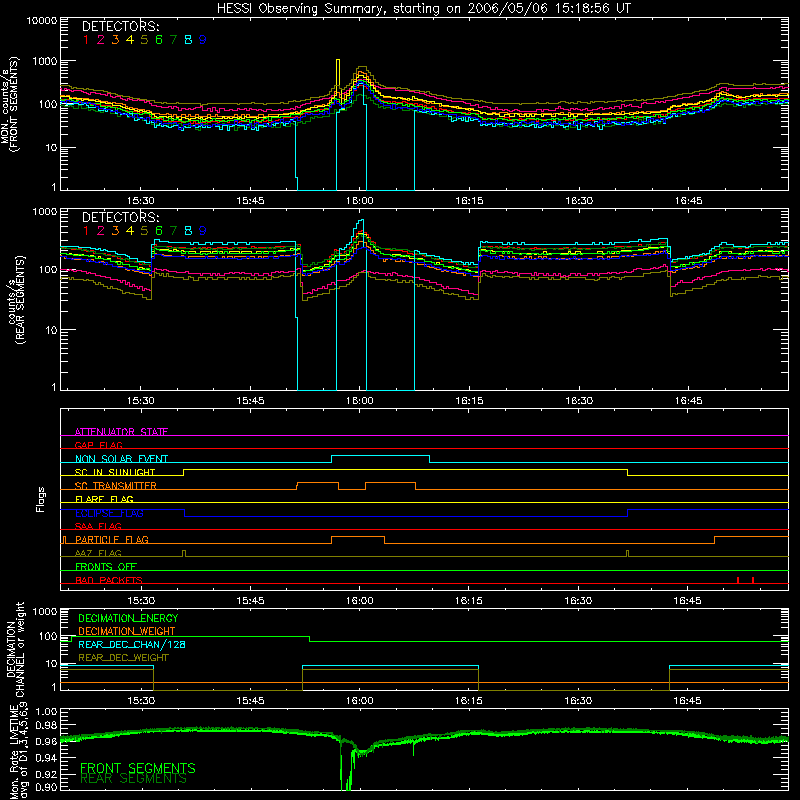Click the FRONTS_OFF flag label
This screenshot has width=800, height=800.
click(106, 567)
